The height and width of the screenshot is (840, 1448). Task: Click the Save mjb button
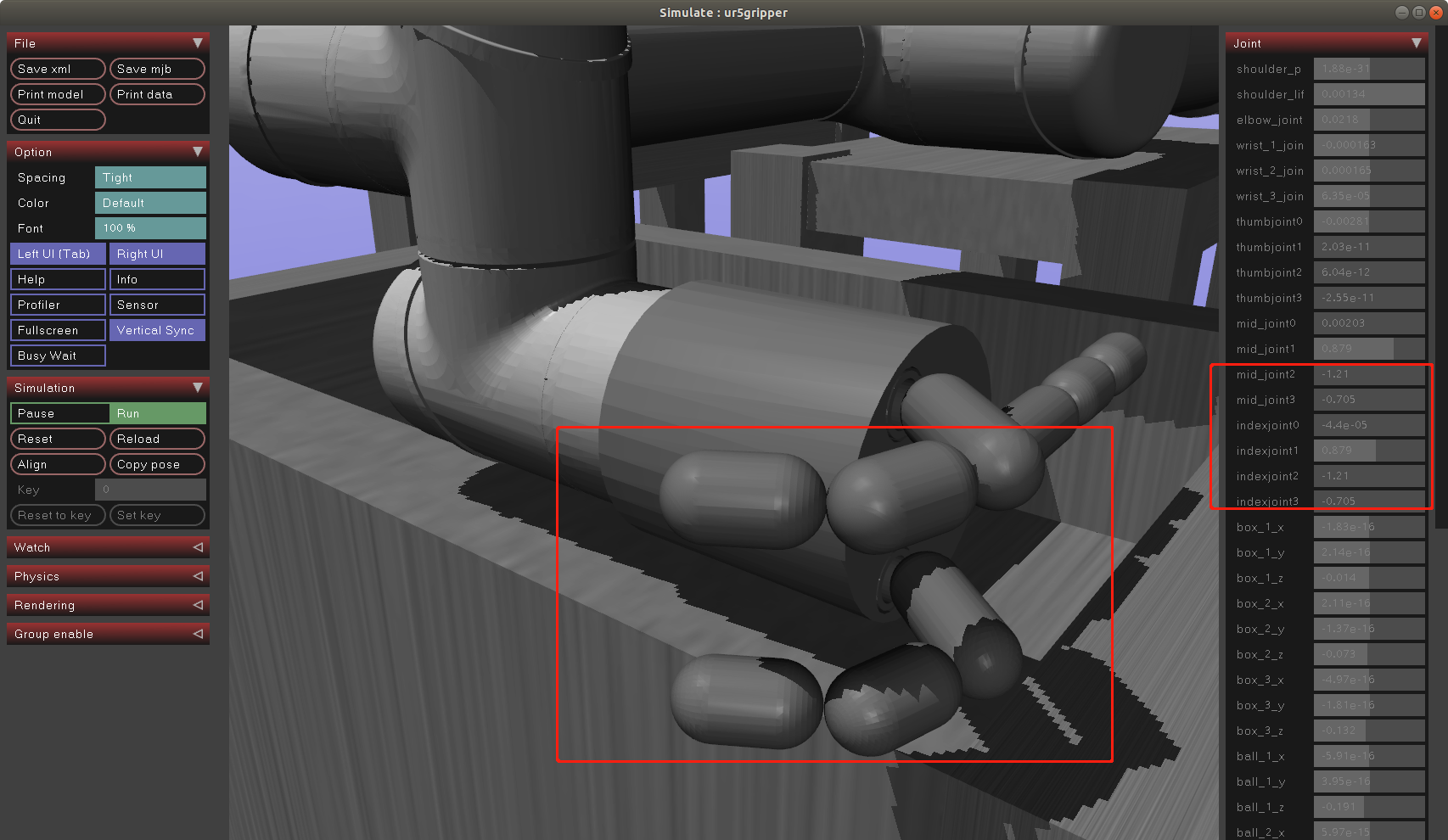[x=157, y=69]
